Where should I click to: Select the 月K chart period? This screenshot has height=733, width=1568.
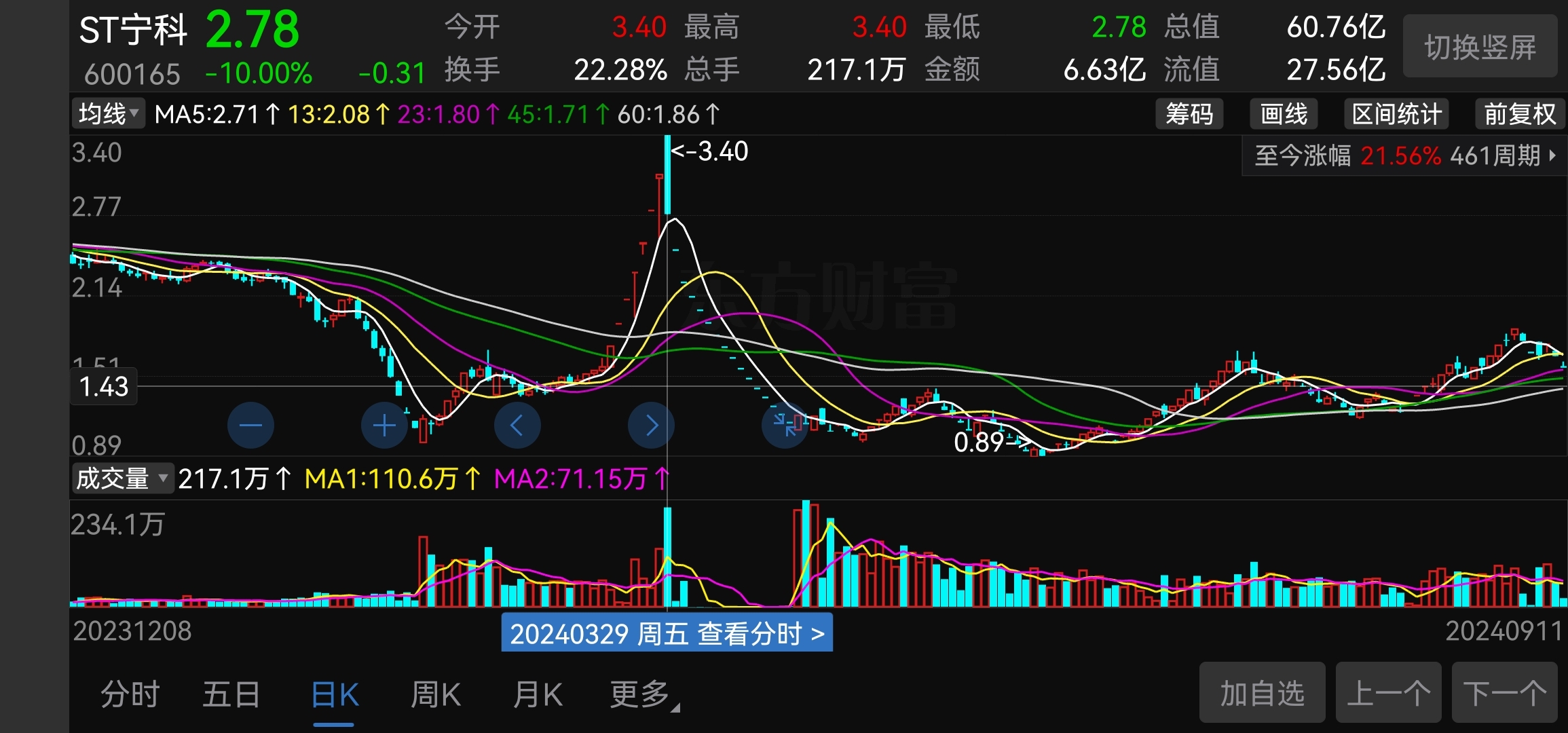click(x=538, y=694)
